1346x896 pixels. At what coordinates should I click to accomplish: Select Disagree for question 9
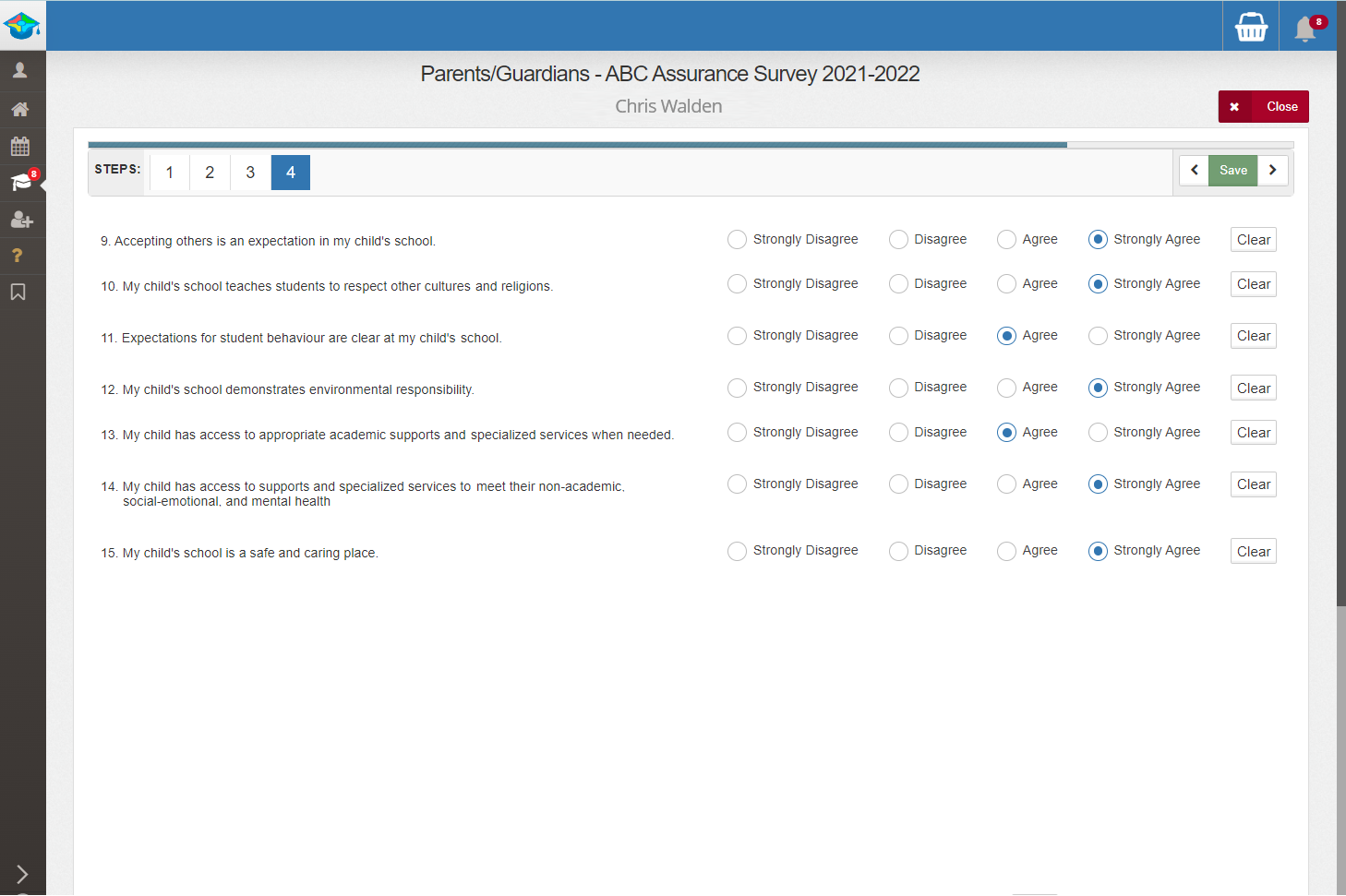[898, 240]
